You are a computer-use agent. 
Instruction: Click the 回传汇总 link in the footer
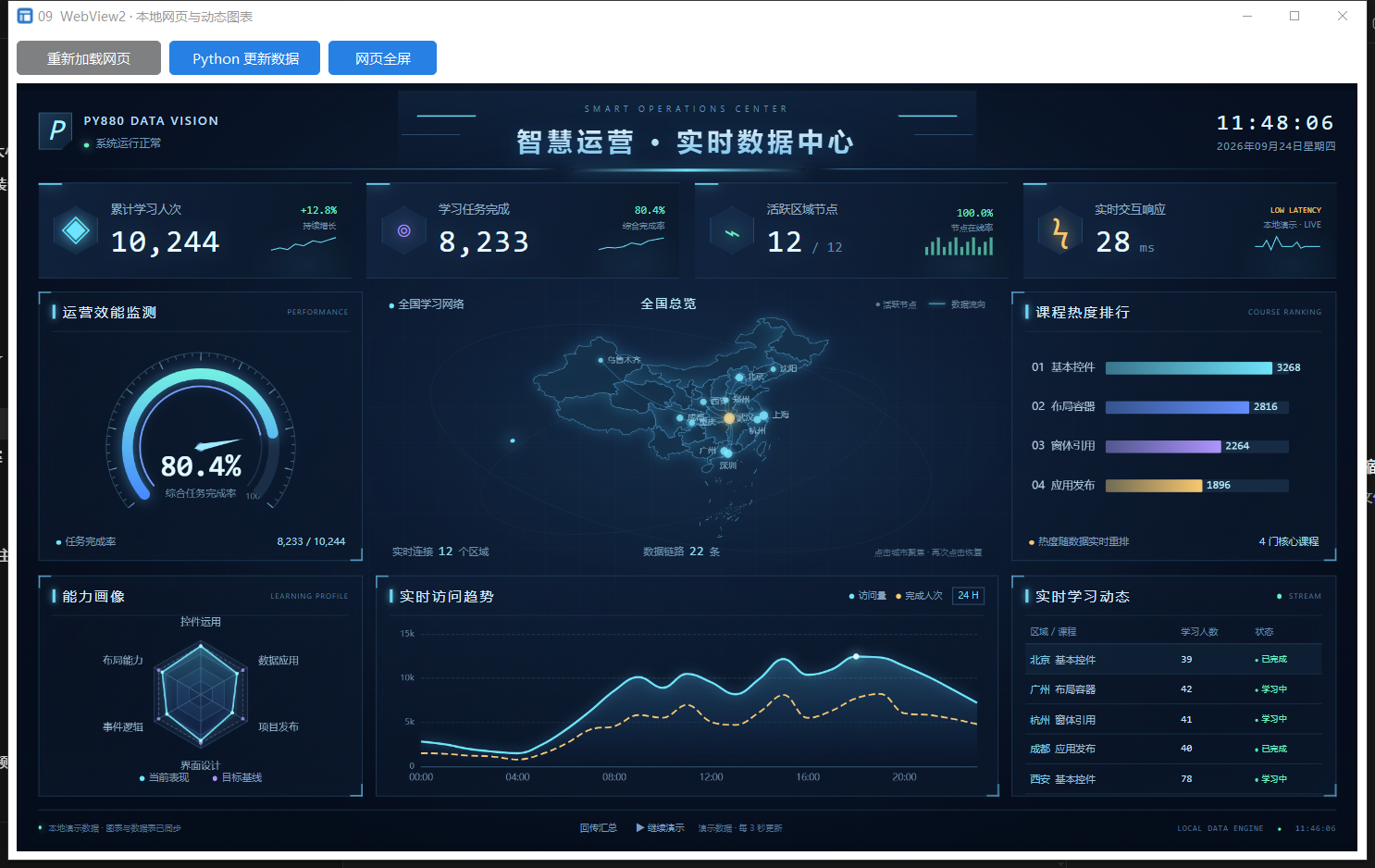click(x=598, y=828)
